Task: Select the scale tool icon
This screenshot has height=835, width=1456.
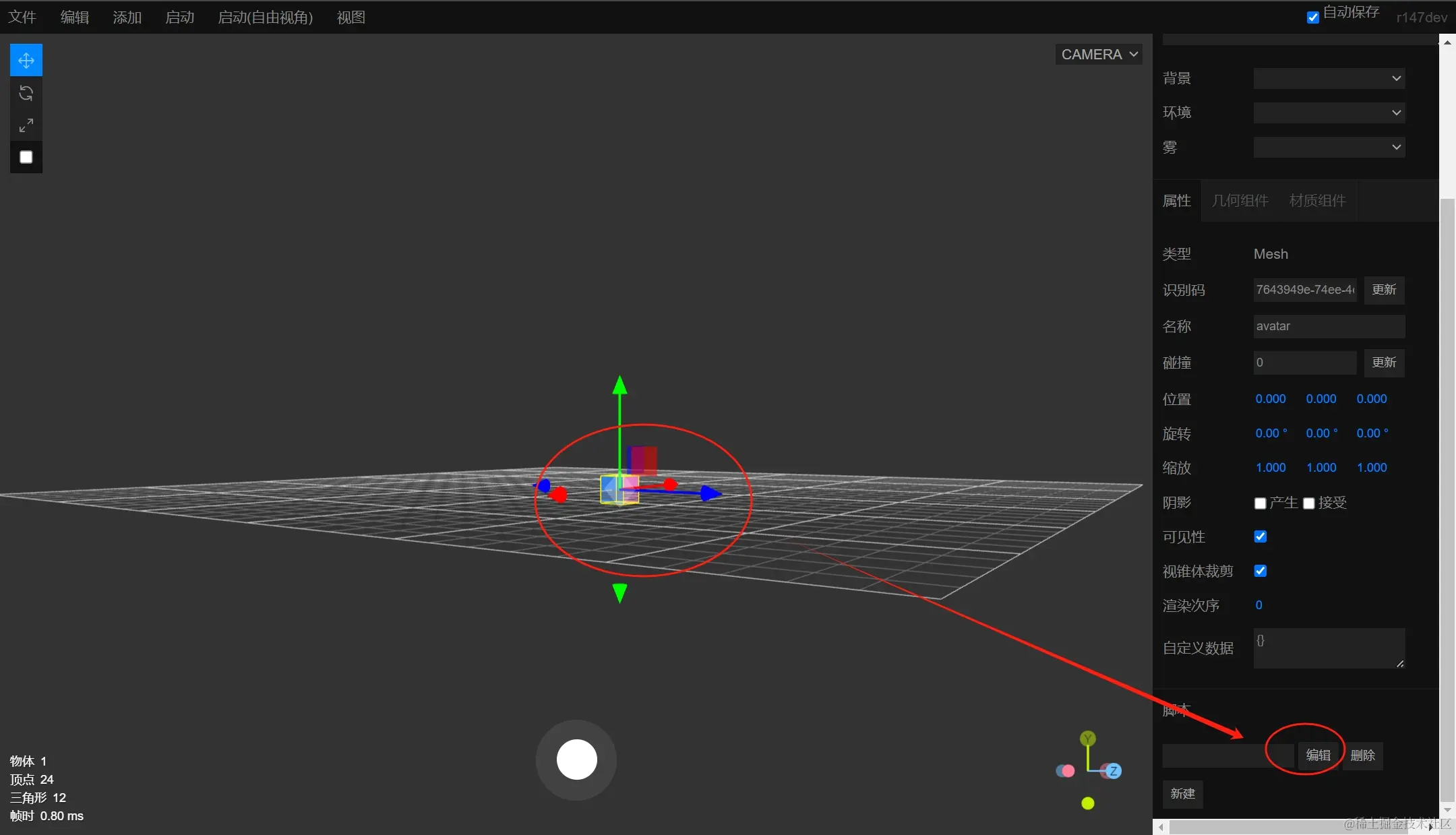Action: [x=26, y=125]
